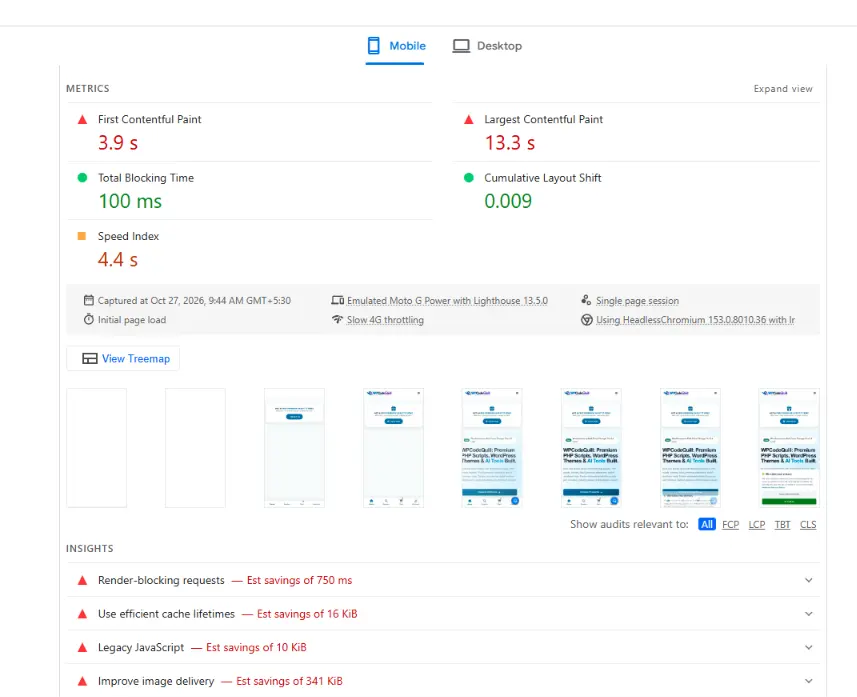Click Captured at Oct 27, 2026 text
This screenshot has width=857, height=697.
pos(194,301)
